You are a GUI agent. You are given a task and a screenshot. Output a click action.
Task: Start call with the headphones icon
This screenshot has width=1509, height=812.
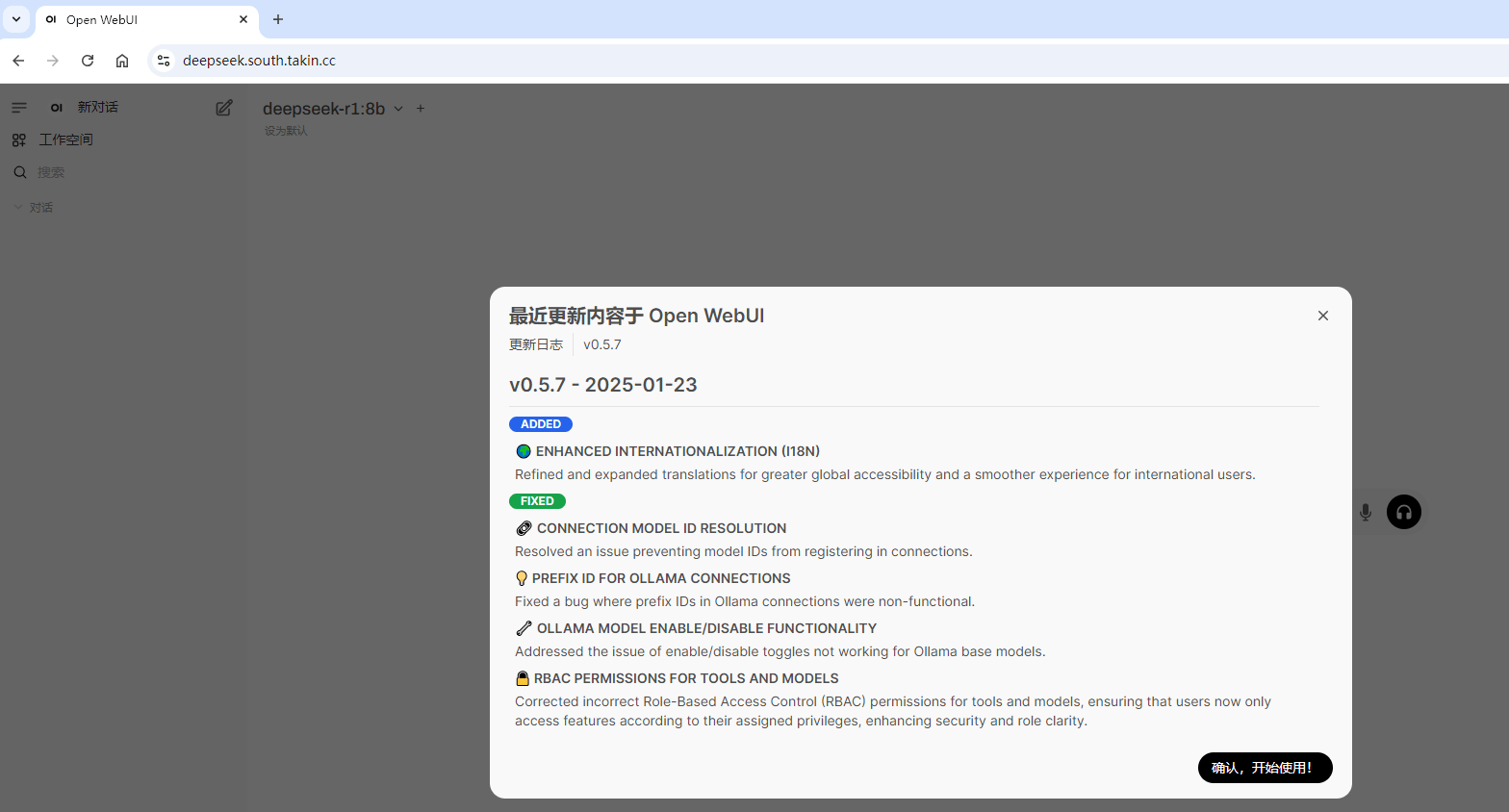tap(1404, 512)
